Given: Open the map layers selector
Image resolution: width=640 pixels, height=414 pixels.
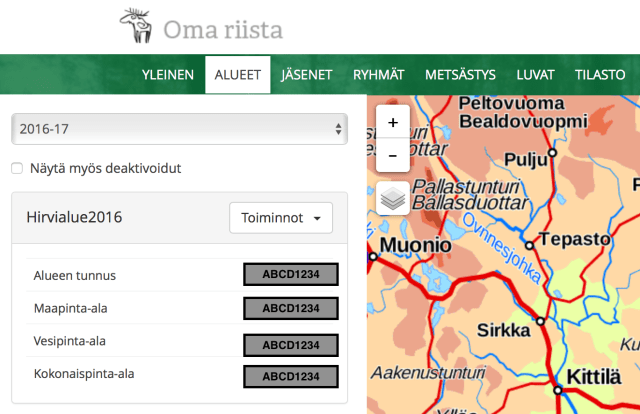Looking at the screenshot, I should click(x=393, y=198).
